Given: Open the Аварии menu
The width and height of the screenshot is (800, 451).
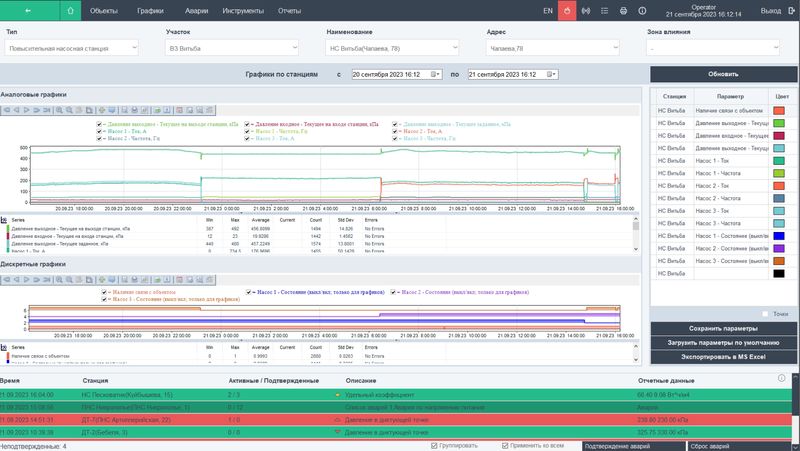Looking at the screenshot, I should point(194,11).
